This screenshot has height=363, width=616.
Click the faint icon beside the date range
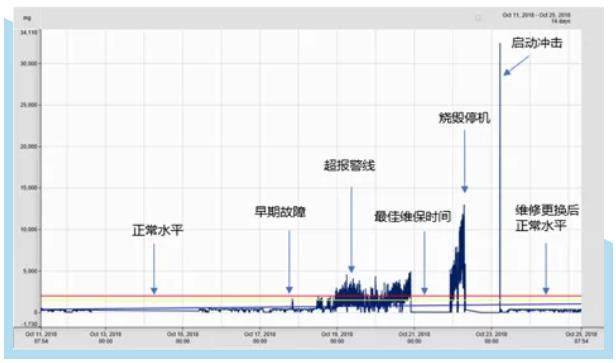point(478,18)
